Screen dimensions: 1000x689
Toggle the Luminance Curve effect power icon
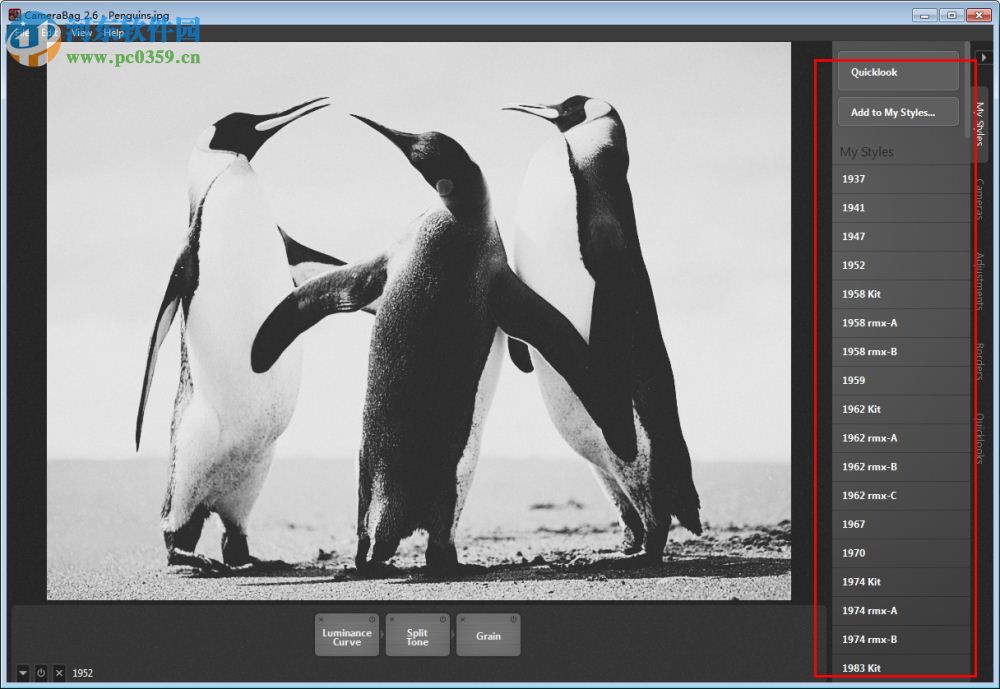click(x=372, y=619)
